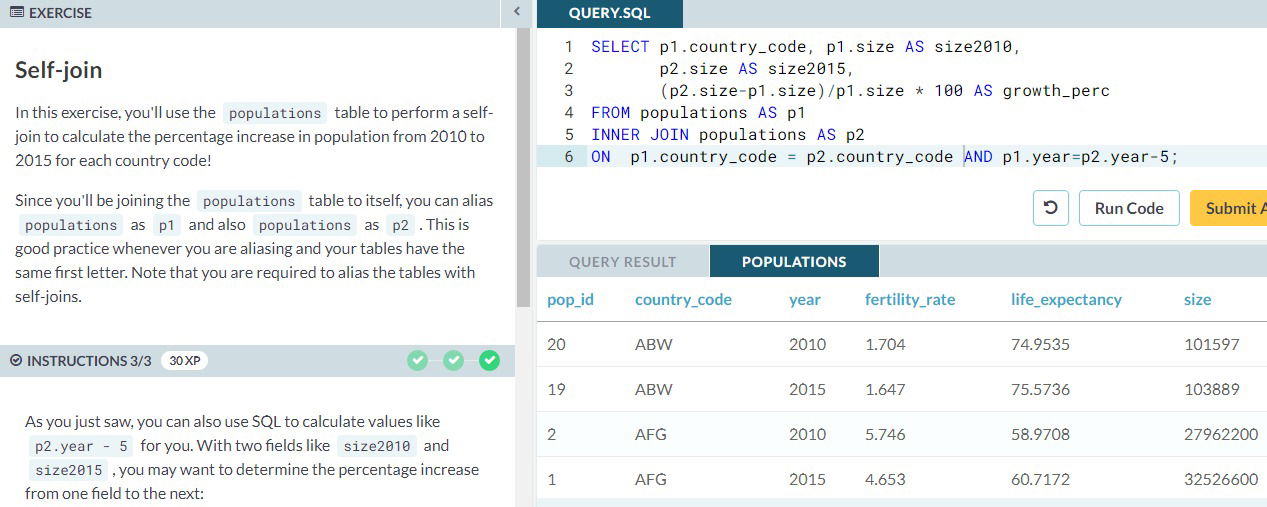Click the exercise panel vertical scrollbar

click(523, 170)
